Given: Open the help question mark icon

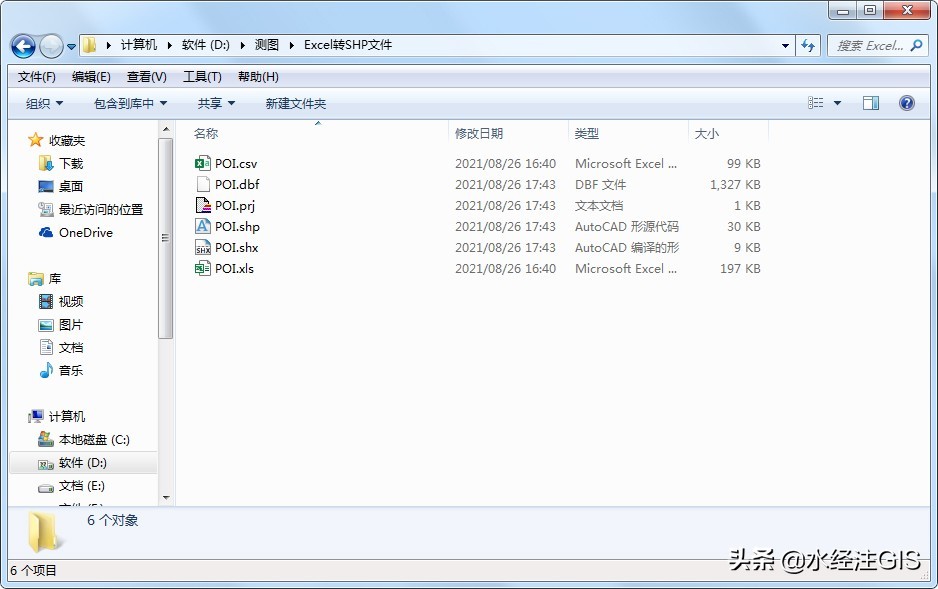Looking at the screenshot, I should coord(907,103).
